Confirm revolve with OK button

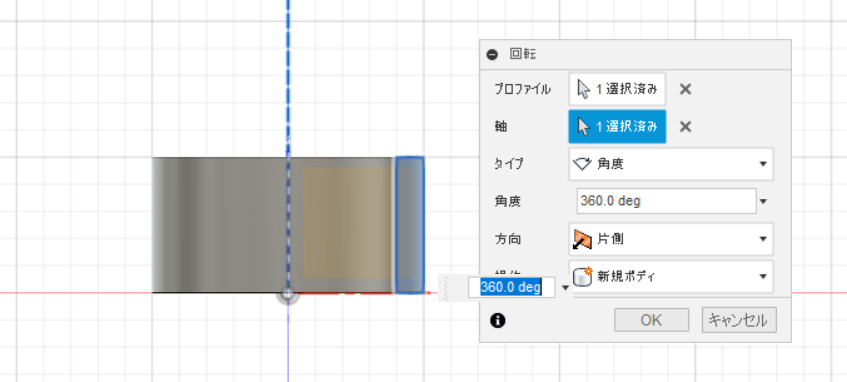click(x=651, y=320)
